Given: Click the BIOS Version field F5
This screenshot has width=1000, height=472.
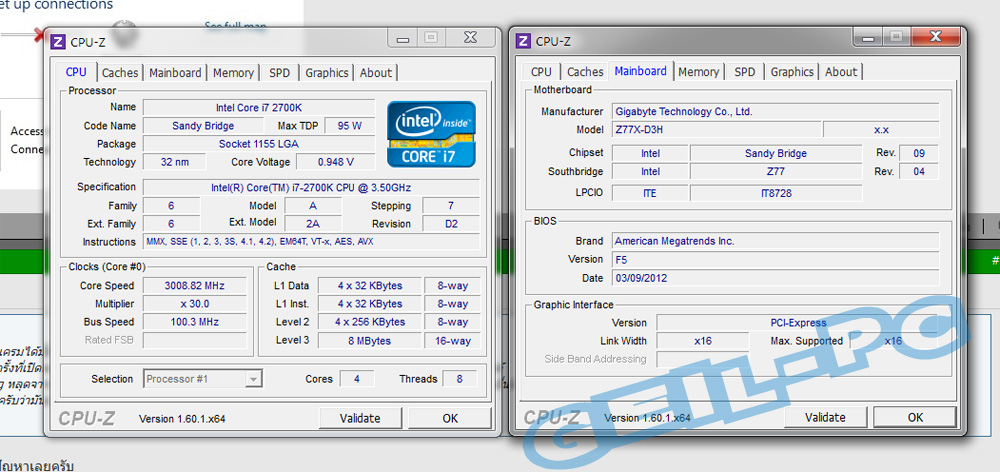Looking at the screenshot, I should [776, 260].
